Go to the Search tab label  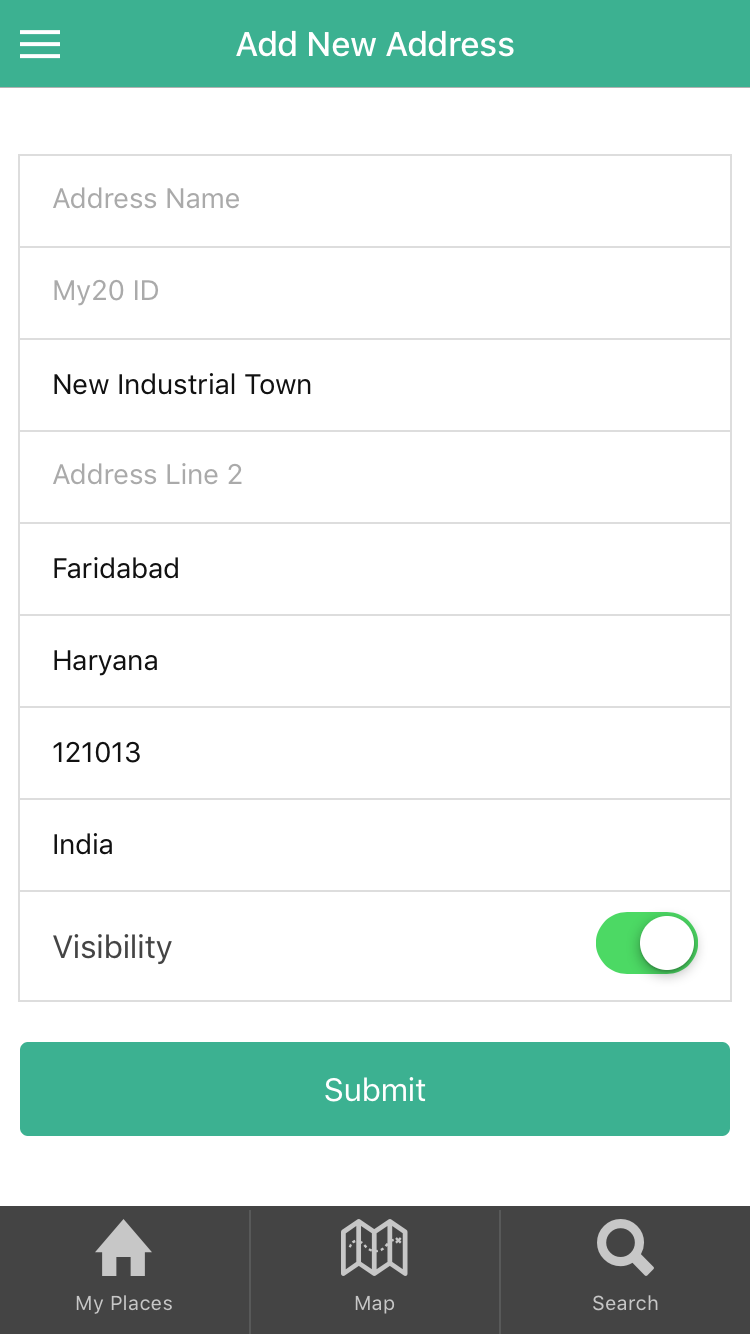(x=625, y=1303)
